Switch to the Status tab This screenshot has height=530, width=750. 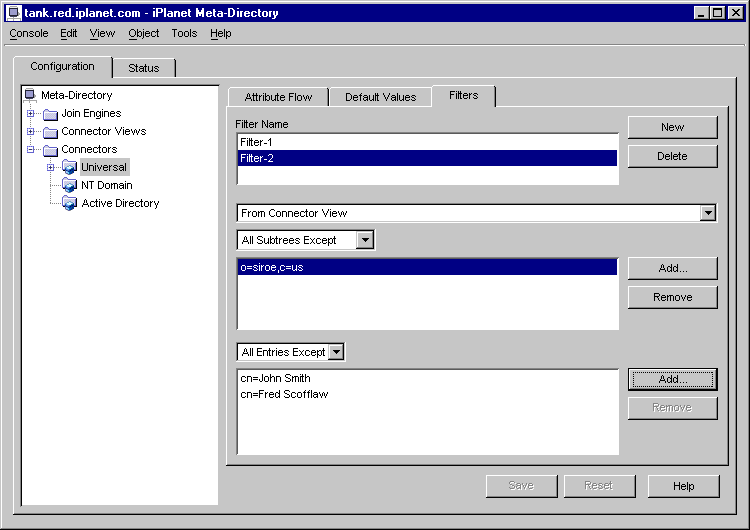click(x=144, y=68)
